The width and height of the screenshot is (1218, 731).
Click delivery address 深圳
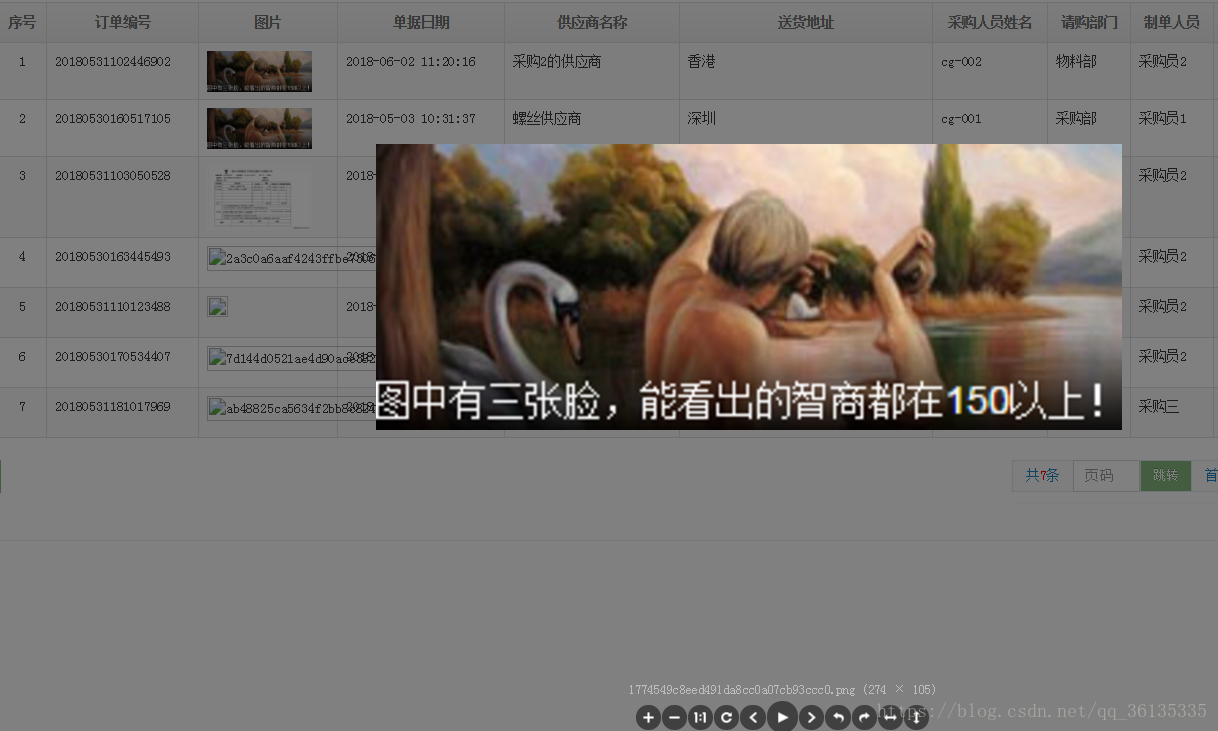702,119
